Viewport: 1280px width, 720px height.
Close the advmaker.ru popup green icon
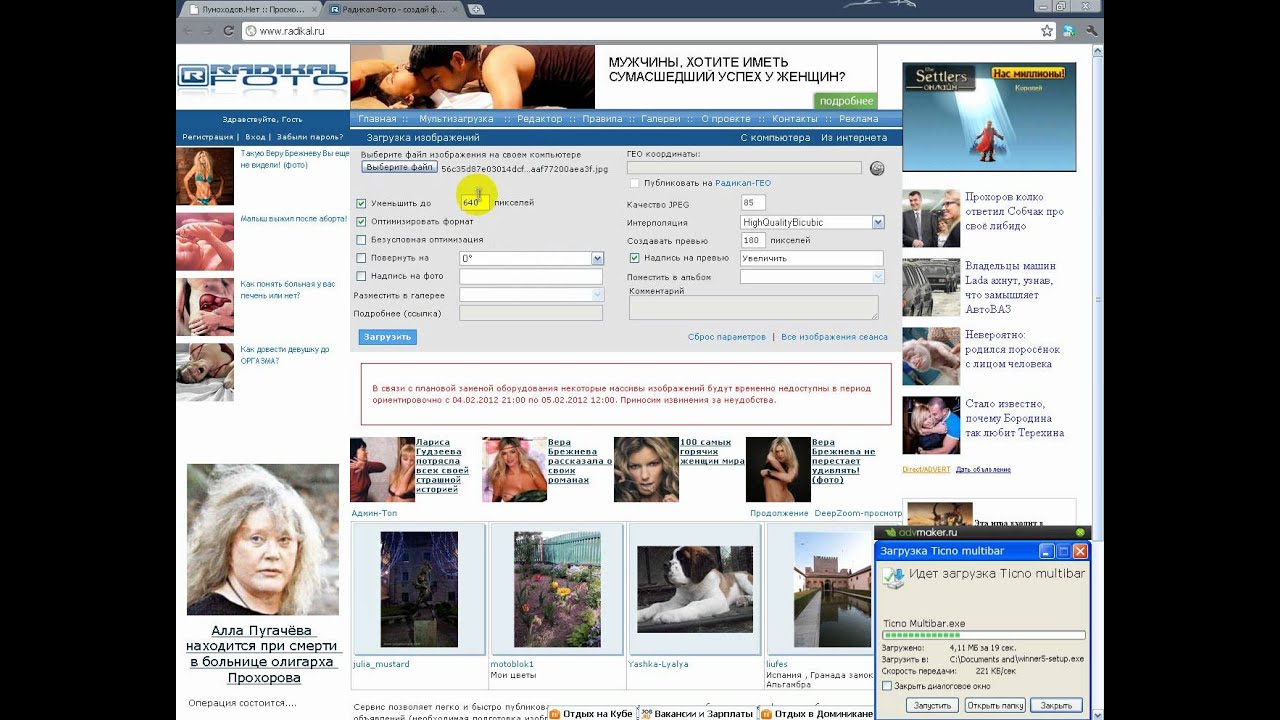(x=1080, y=532)
